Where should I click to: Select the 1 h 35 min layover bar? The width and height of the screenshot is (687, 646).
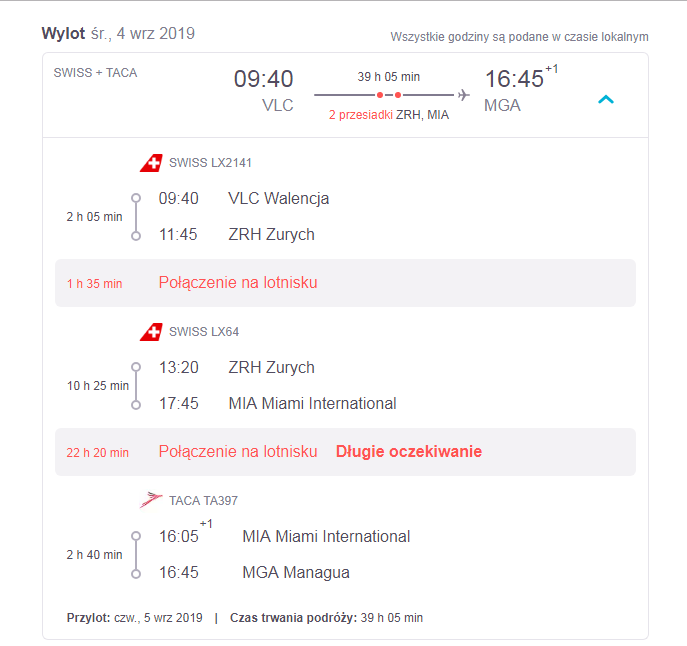(345, 283)
